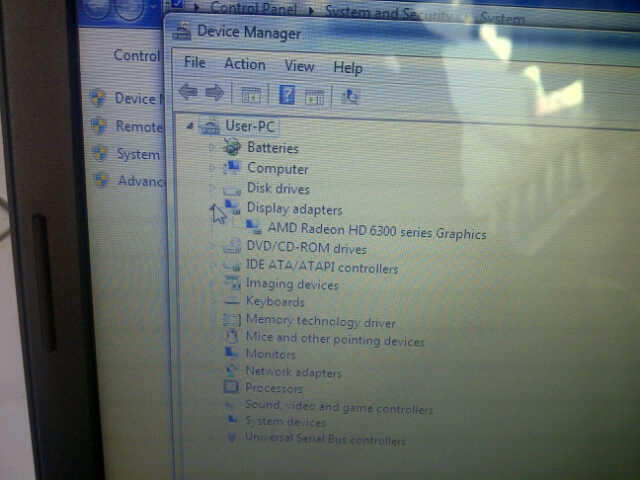
Task: Click the Scan for hardware changes icon
Action: pos(350,97)
